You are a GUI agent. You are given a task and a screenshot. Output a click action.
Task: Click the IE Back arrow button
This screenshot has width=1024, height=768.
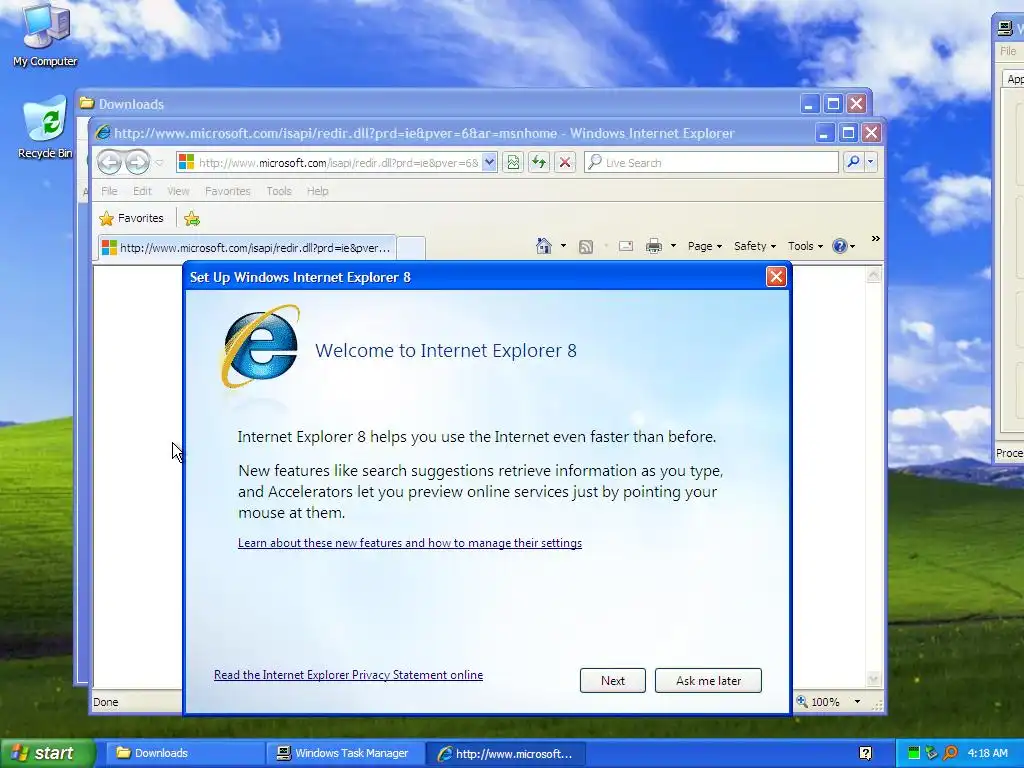(110, 162)
